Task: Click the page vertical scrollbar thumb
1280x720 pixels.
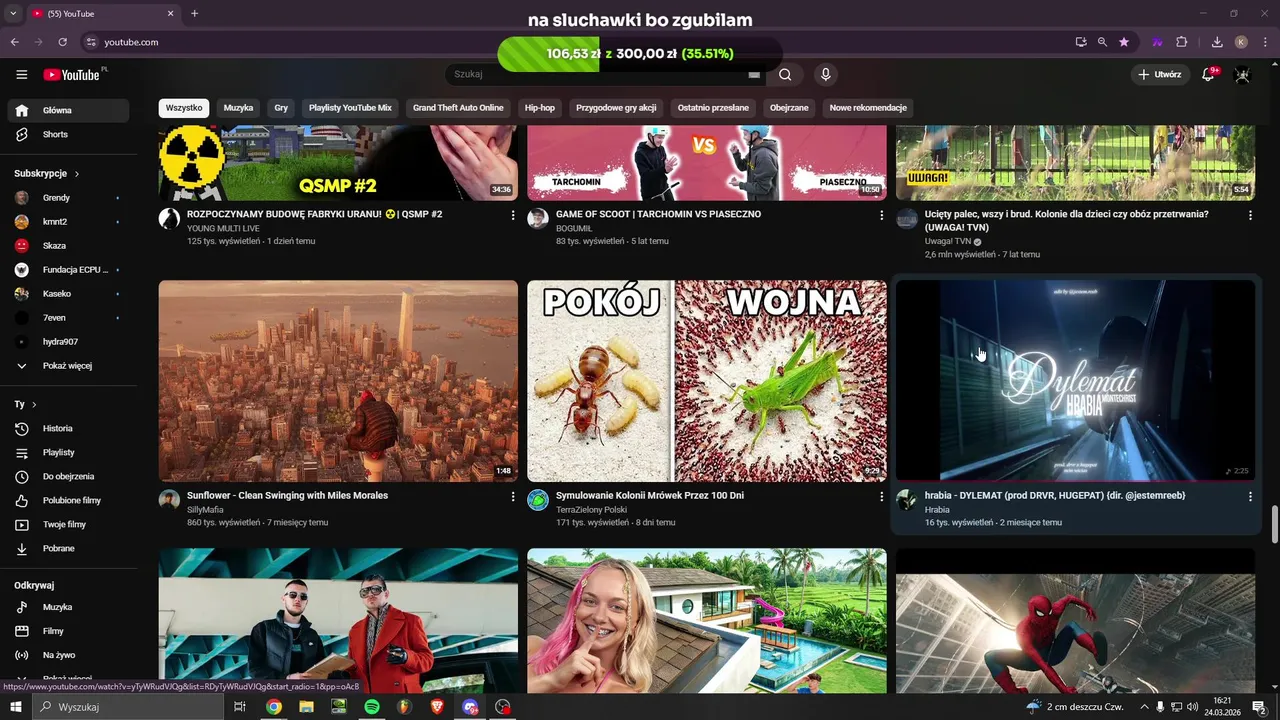Action: [1274, 525]
